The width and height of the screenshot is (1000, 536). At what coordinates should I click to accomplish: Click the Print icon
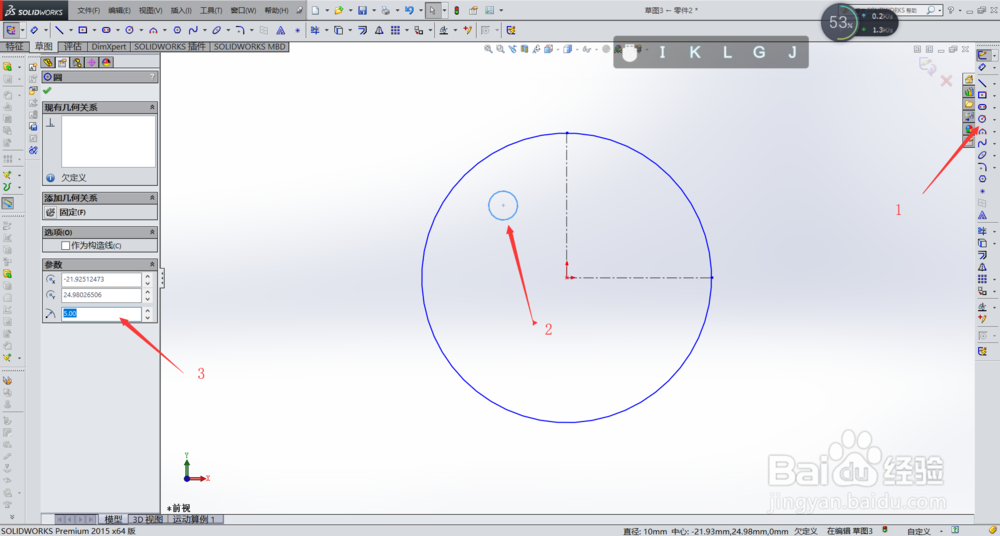pos(385,10)
